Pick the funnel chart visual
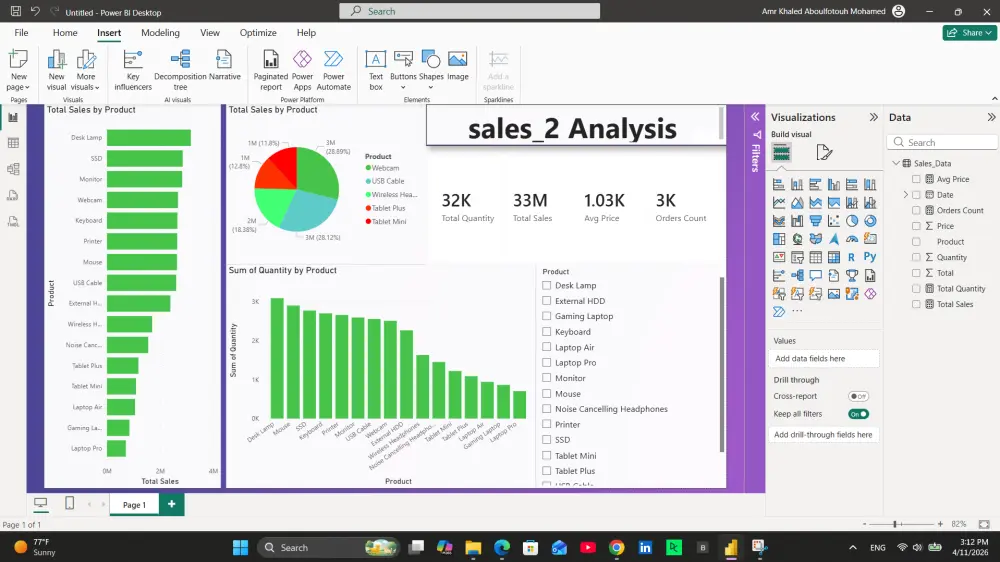1000x562 pixels. tap(816, 221)
